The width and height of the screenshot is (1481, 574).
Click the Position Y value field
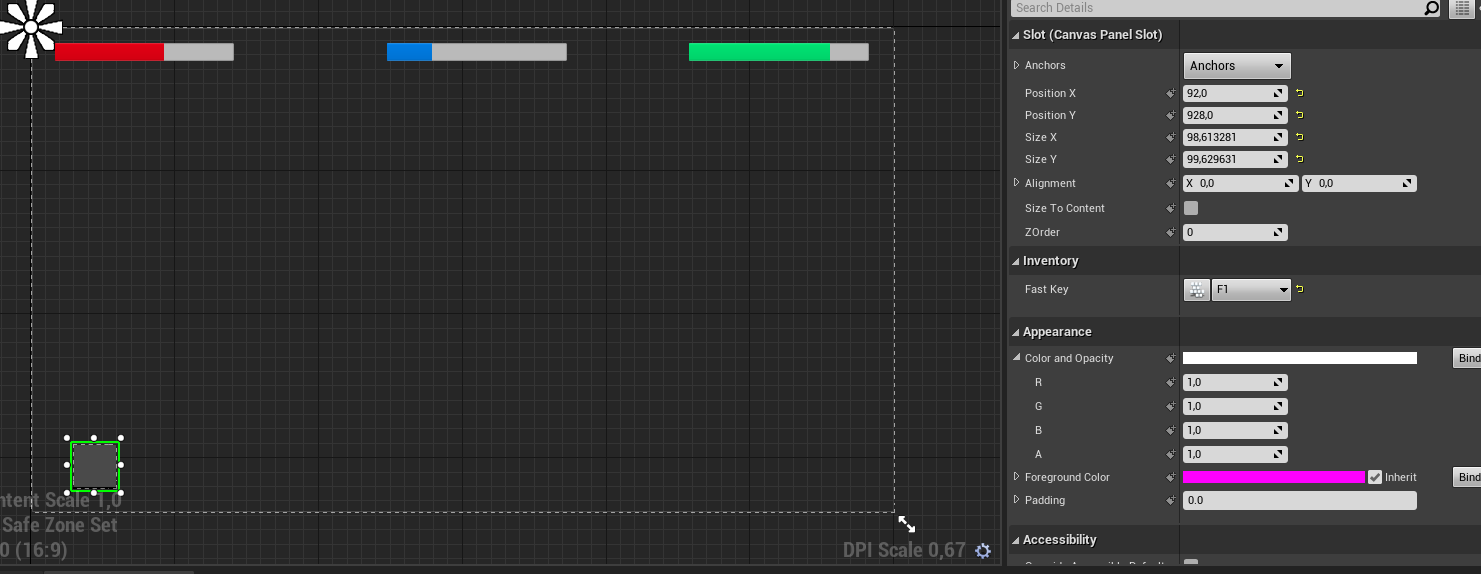click(x=1235, y=115)
